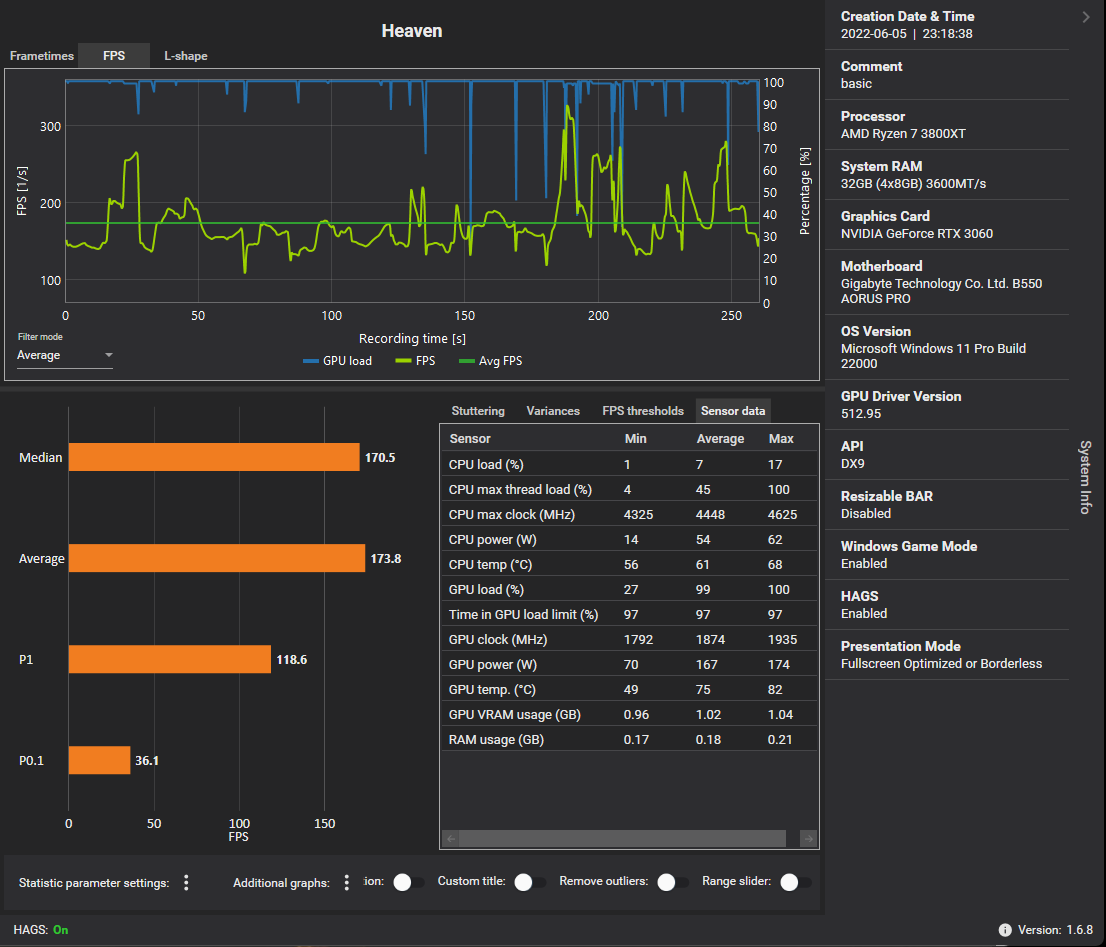
Task: Select Time in GPU load limit (%) row
Action: (629, 614)
